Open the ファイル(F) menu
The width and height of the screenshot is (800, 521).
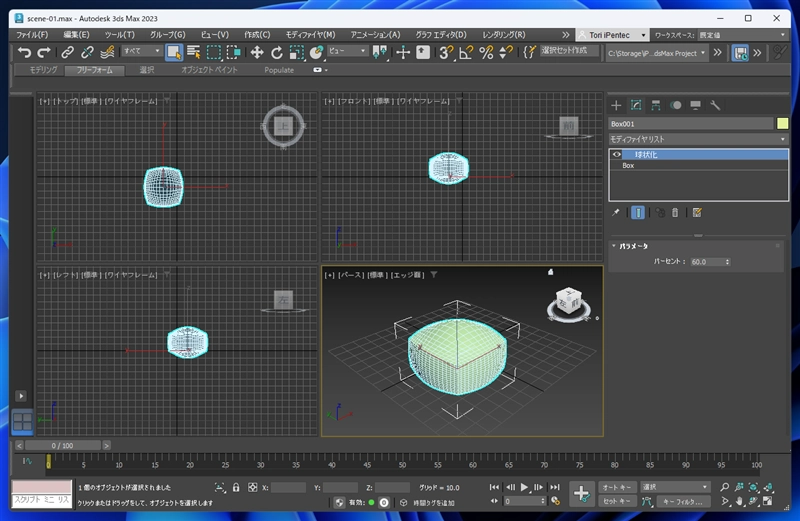(32, 35)
